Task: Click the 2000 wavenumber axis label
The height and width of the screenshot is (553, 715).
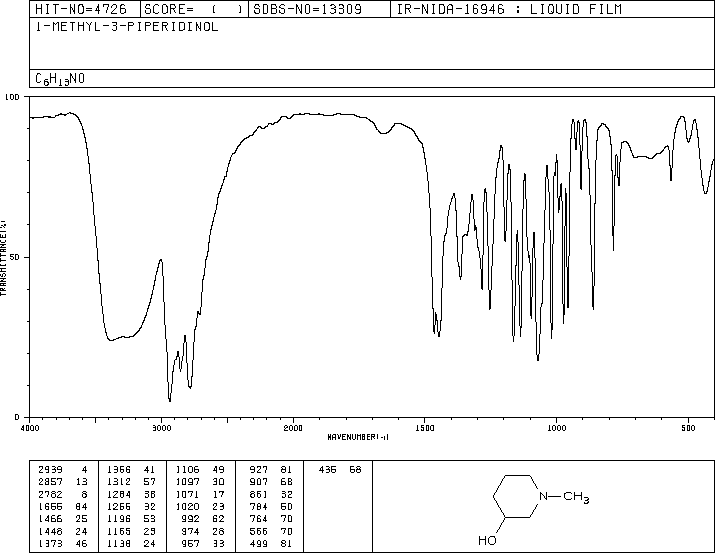Action: coord(293,428)
